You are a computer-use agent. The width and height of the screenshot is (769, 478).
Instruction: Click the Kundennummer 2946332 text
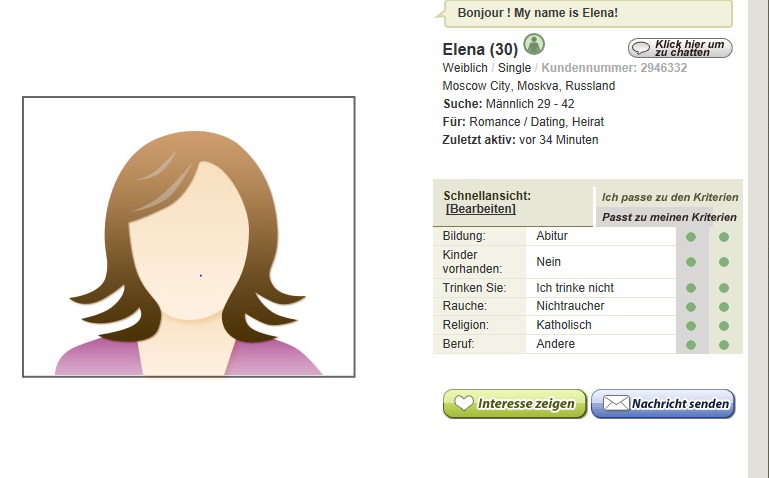click(x=614, y=68)
